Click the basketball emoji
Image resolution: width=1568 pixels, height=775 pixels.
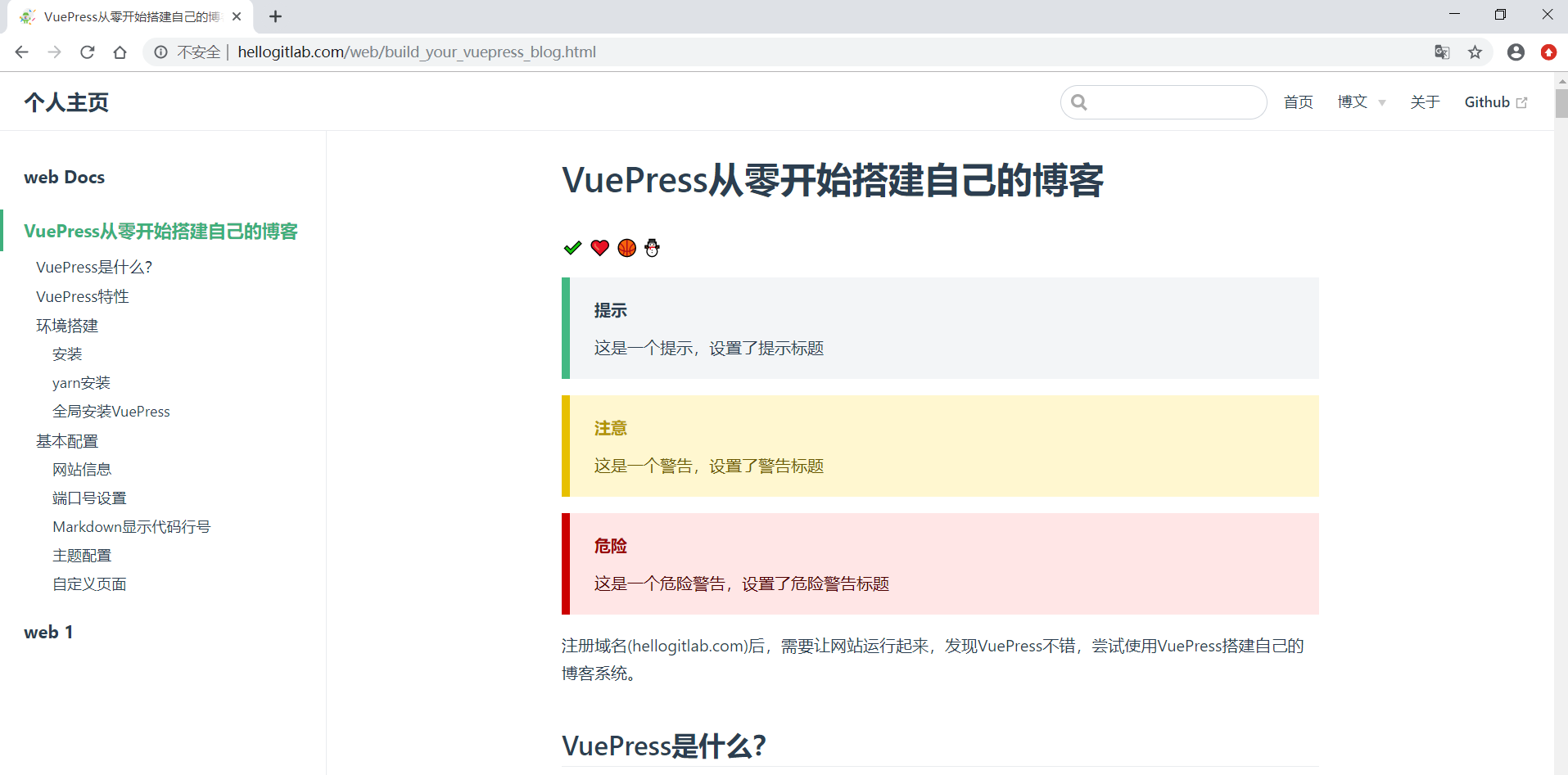click(626, 248)
